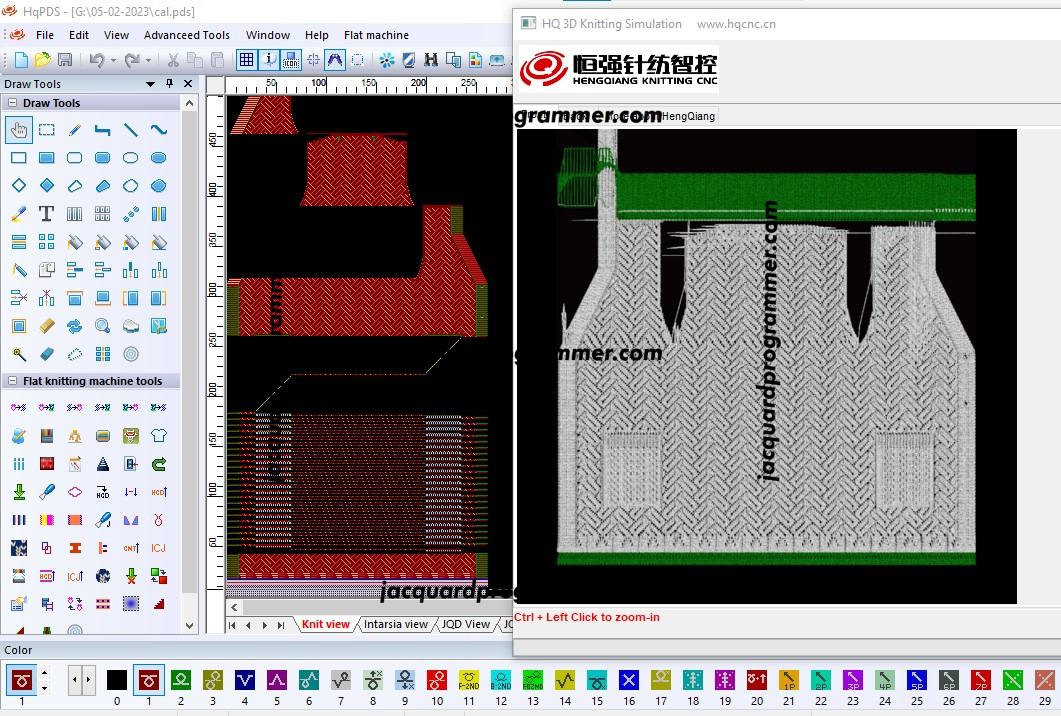Collapse the Draw Tools section
Image resolution: width=1061 pixels, height=716 pixels.
click(12, 103)
